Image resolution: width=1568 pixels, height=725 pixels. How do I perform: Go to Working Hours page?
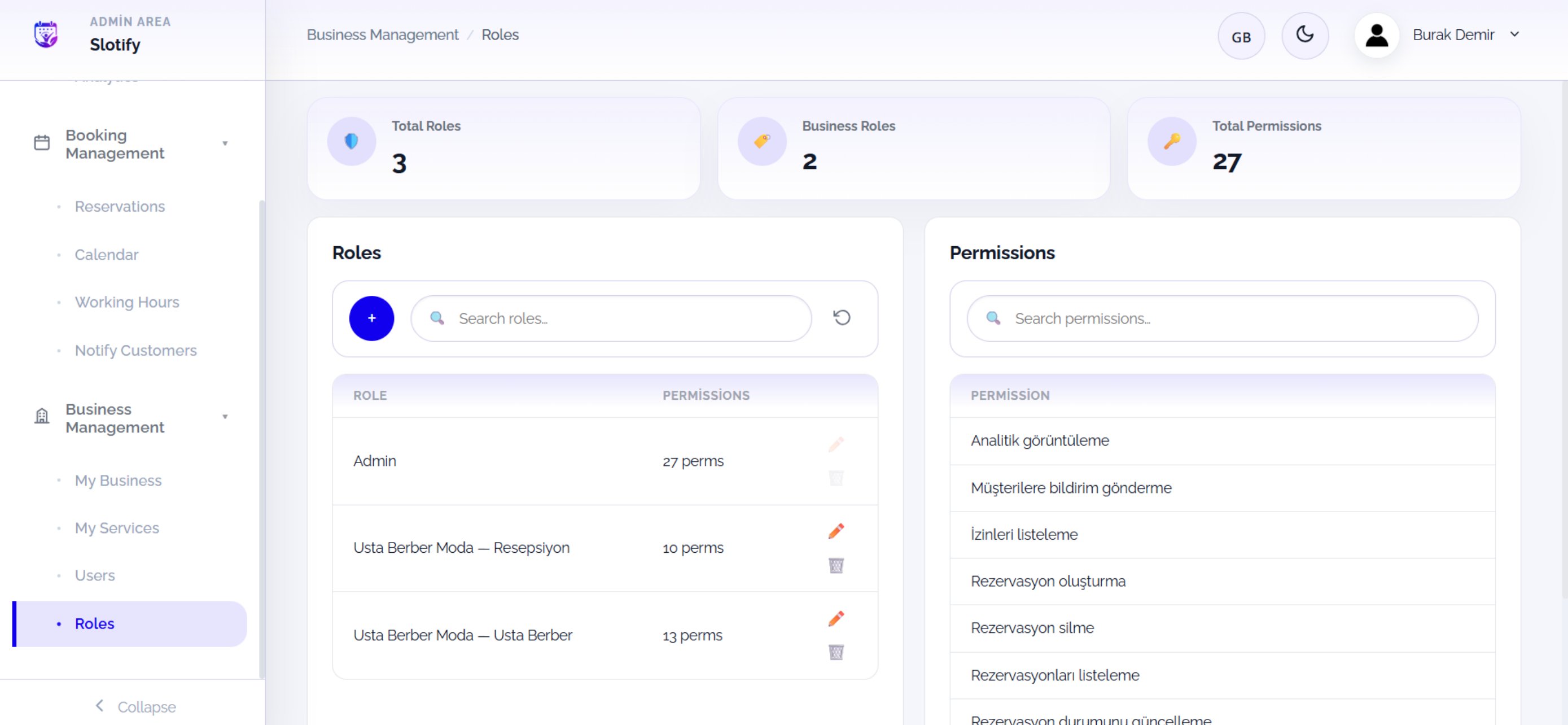pyautogui.click(x=126, y=302)
